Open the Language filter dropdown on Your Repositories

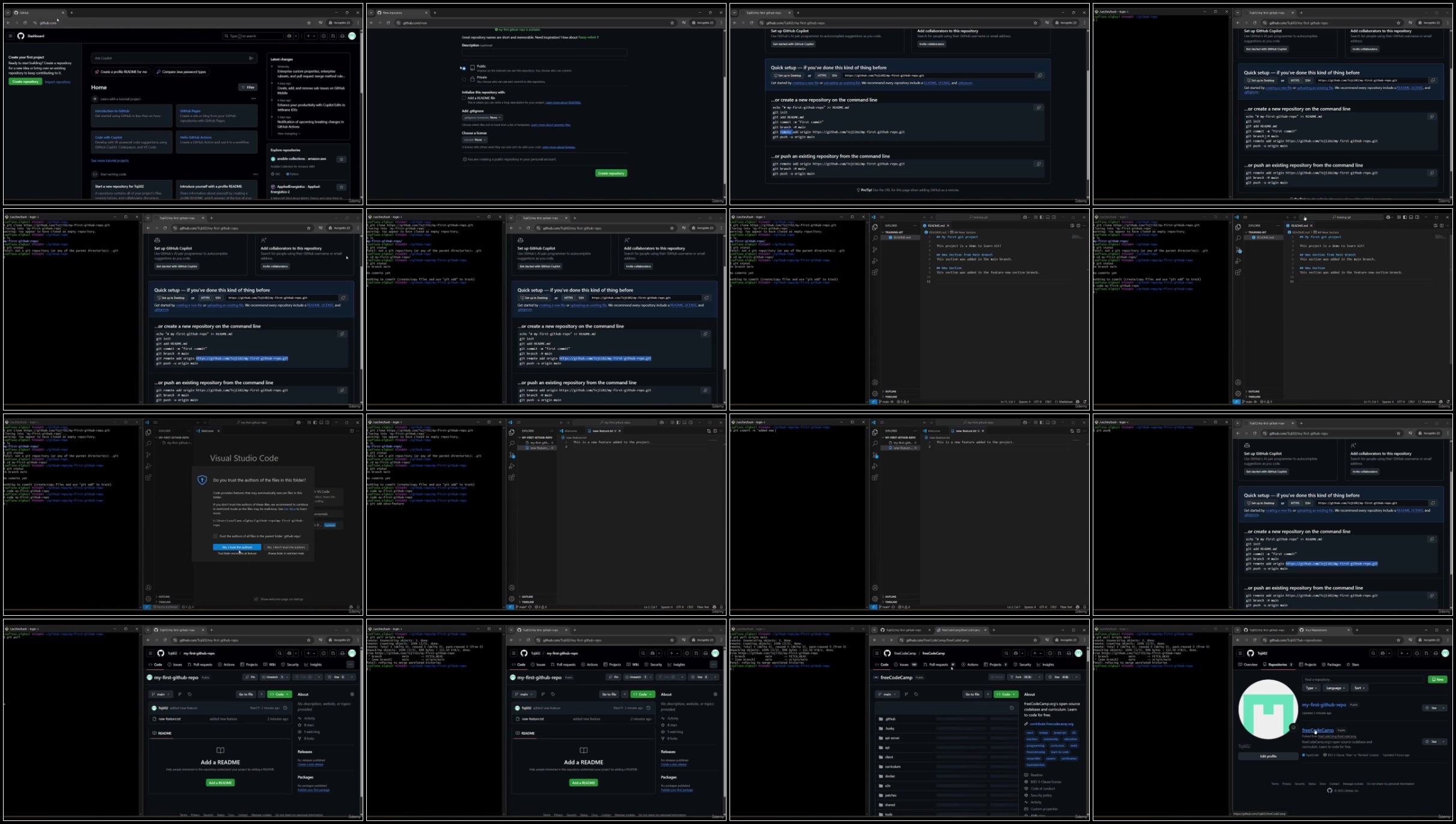tap(1335, 688)
